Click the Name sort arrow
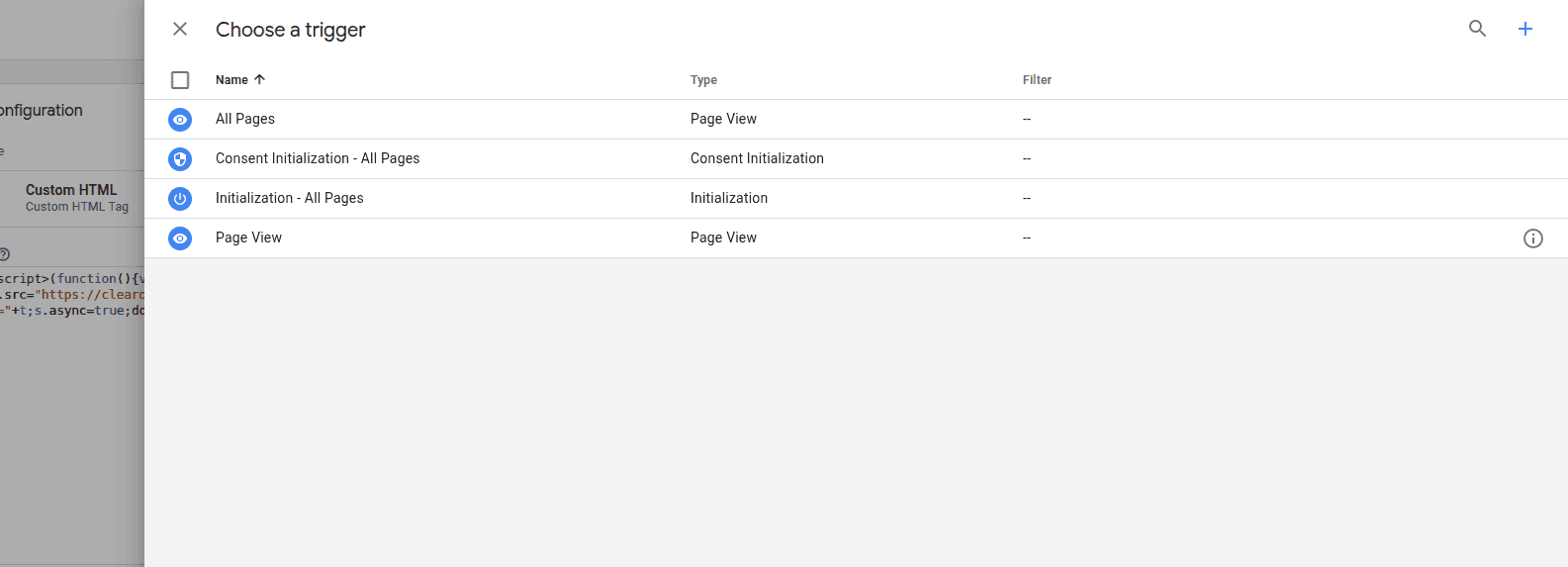Screen dimensions: 1568x567 coord(259,79)
